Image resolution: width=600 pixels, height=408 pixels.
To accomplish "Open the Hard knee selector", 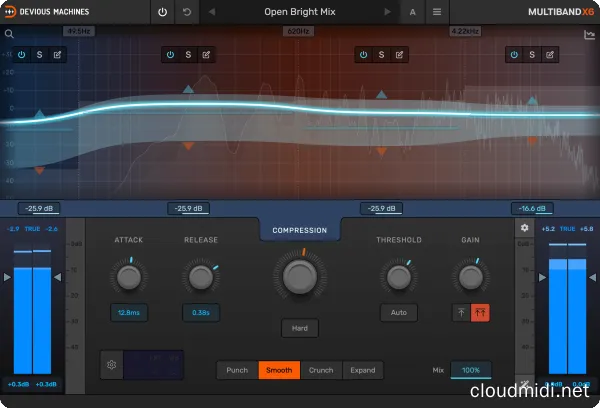I will 299,328.
